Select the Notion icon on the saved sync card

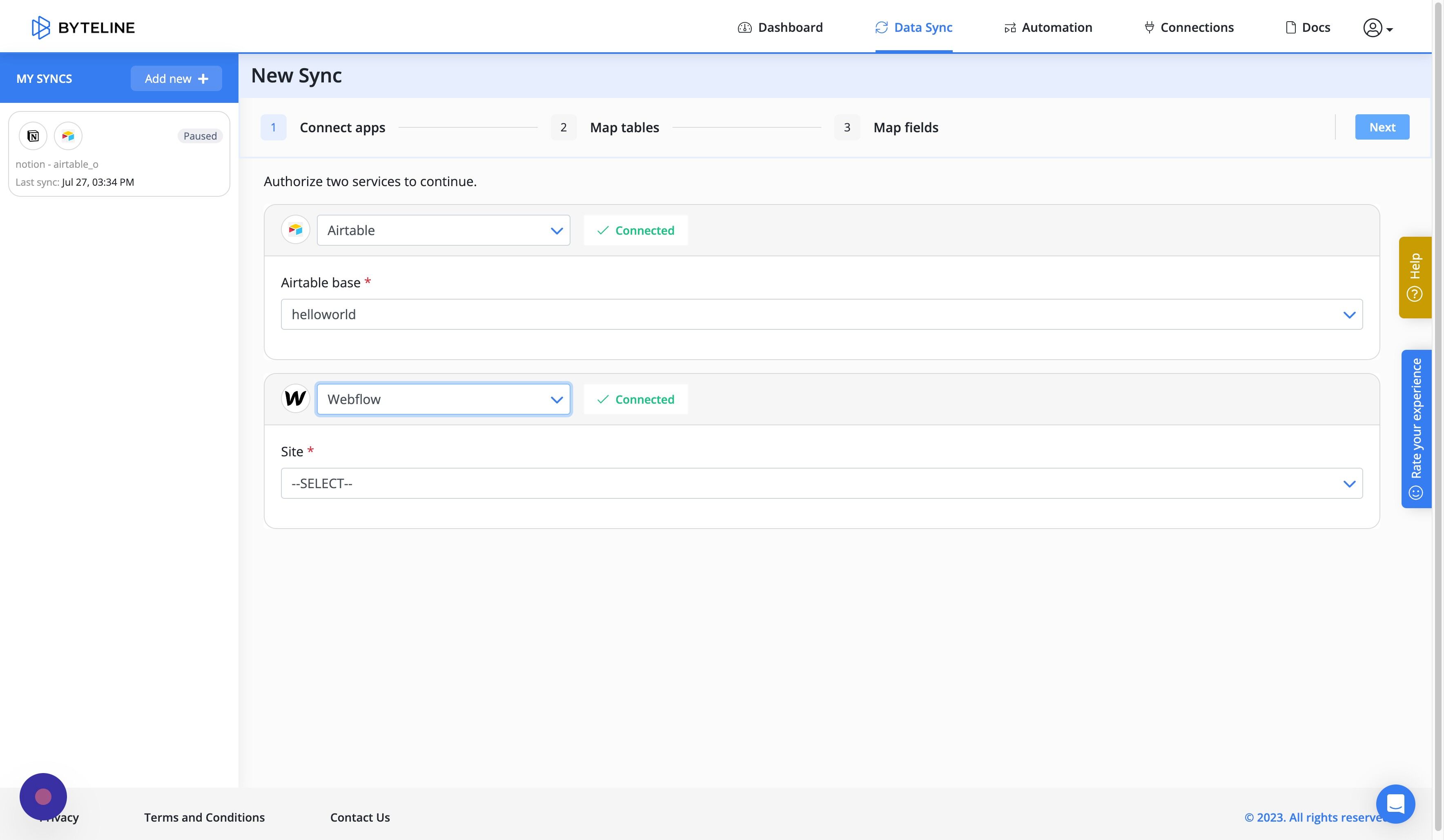pos(33,136)
